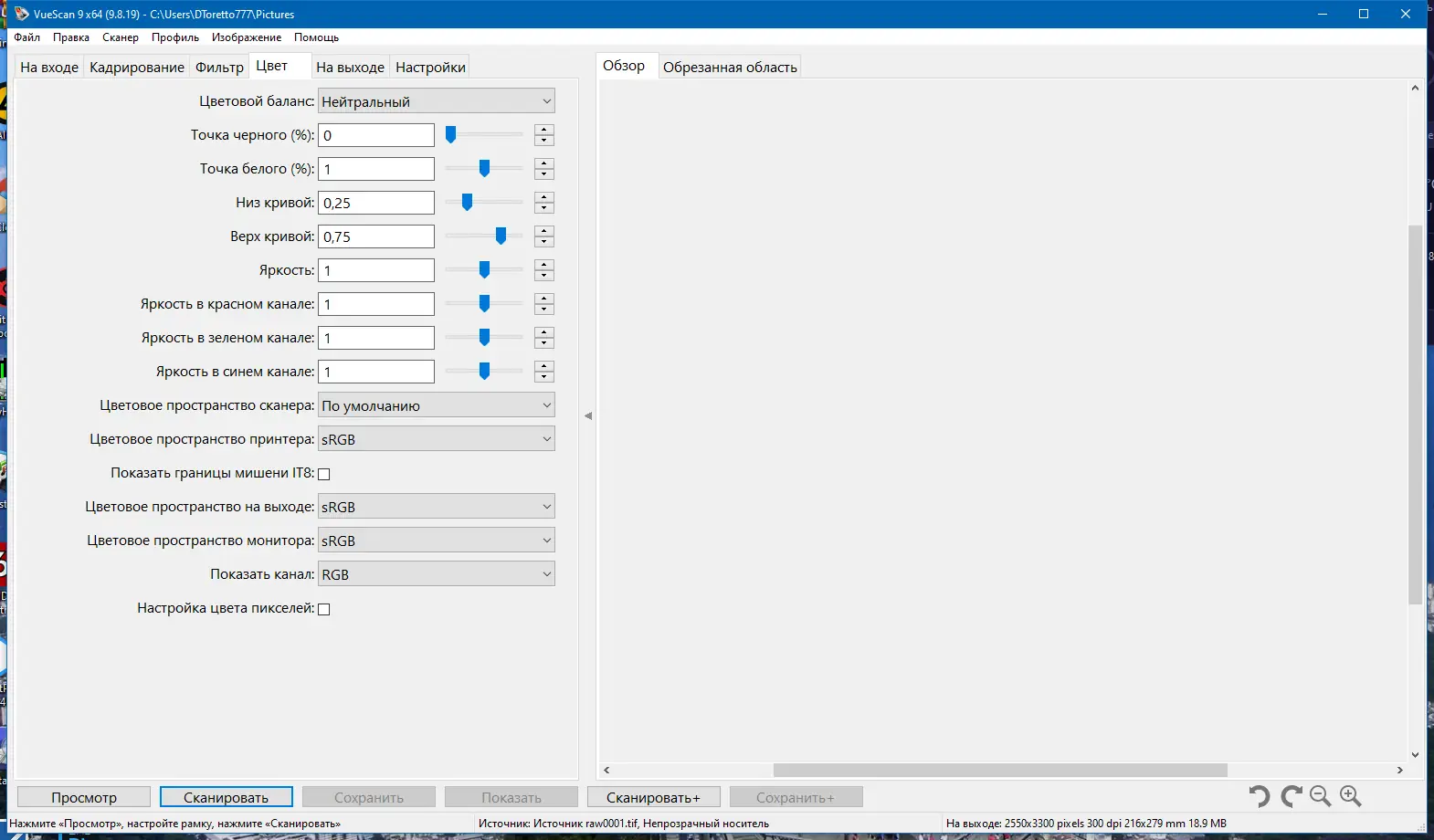
Task: Open the 'Сканер' menu
Action: point(121,37)
